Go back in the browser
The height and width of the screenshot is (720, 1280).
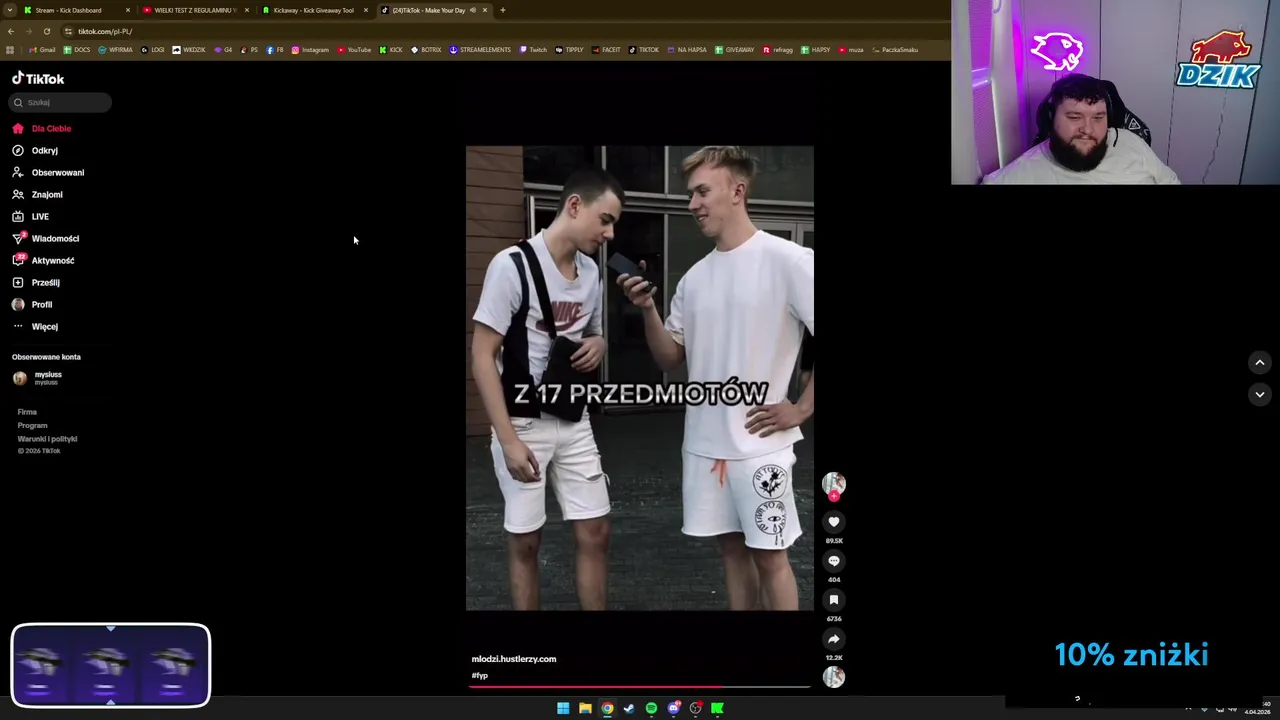[11, 31]
